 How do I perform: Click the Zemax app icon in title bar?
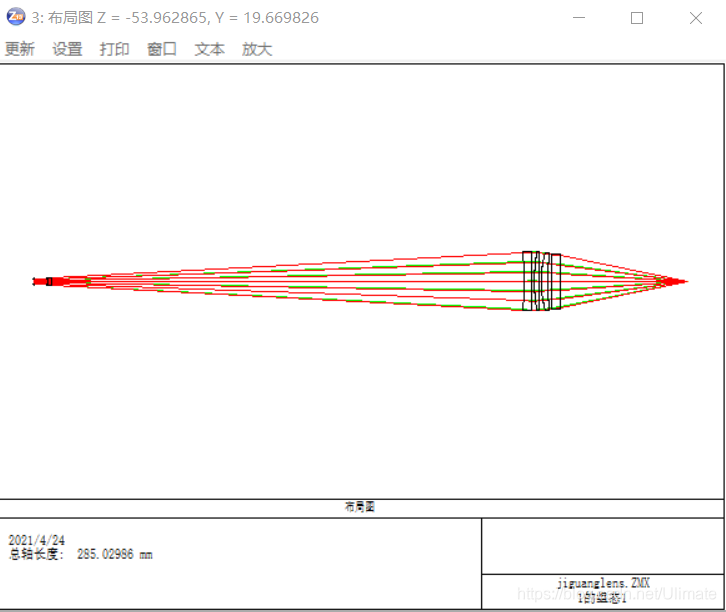tap(16, 17)
